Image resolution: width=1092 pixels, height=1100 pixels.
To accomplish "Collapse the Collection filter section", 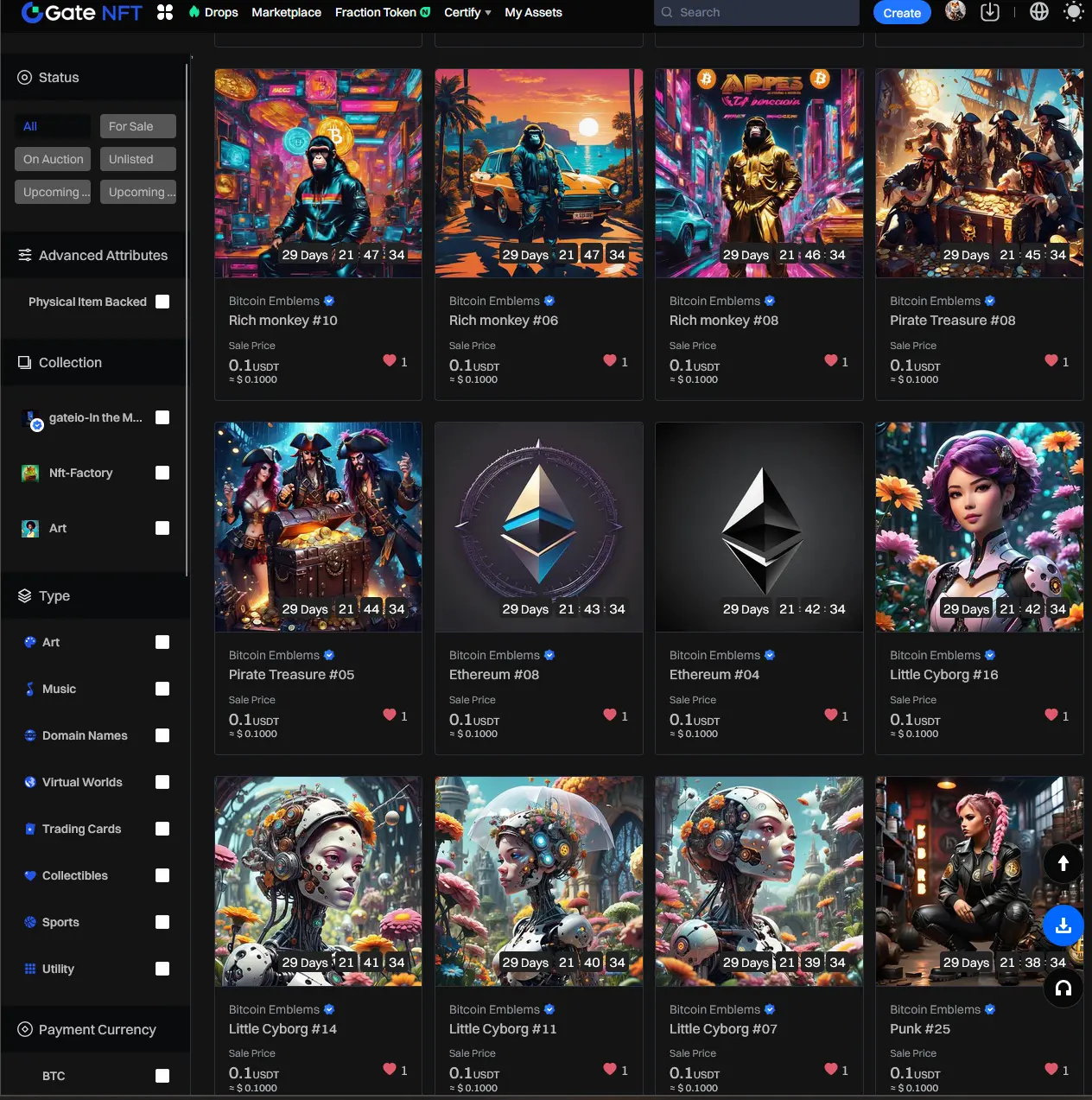I will 94,363.
